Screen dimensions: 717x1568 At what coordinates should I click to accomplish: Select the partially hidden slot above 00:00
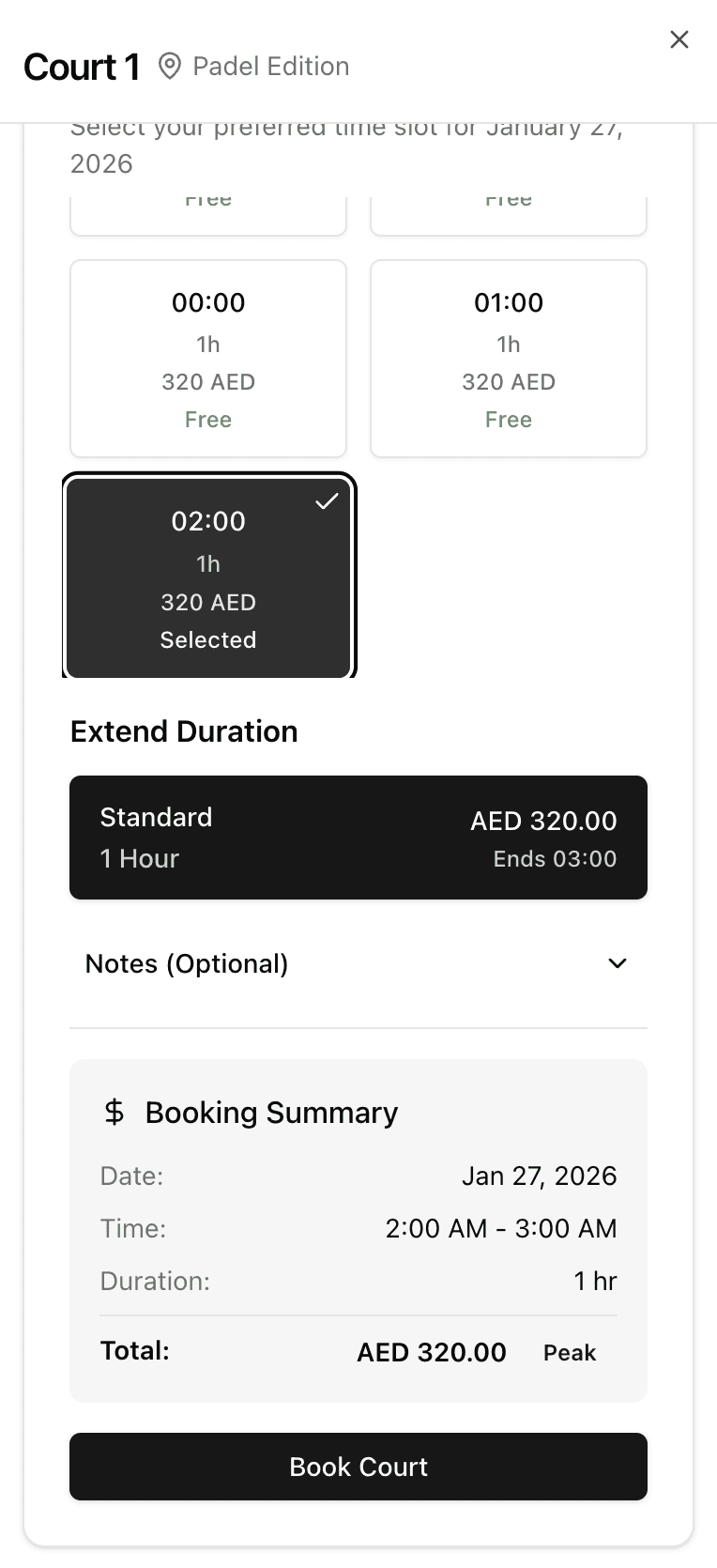click(208, 215)
